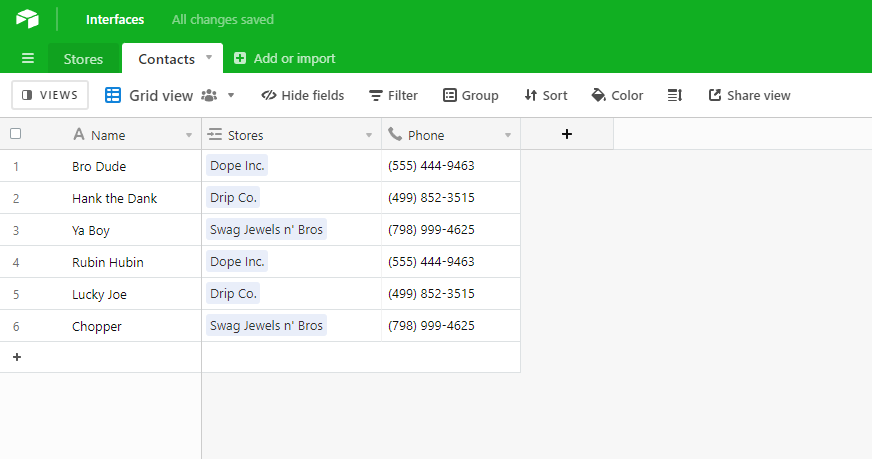Click the collaborators people icon
The width and height of the screenshot is (872, 459).
pos(209,95)
